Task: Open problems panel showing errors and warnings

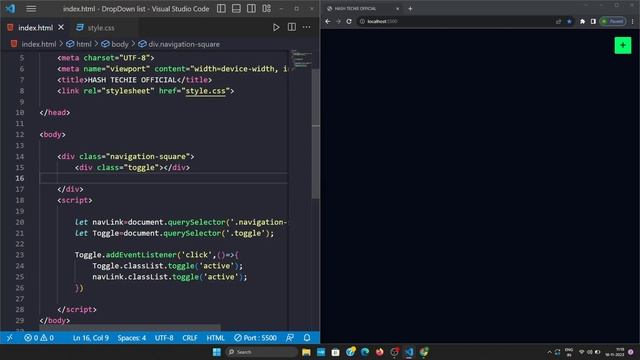Action: point(39,338)
